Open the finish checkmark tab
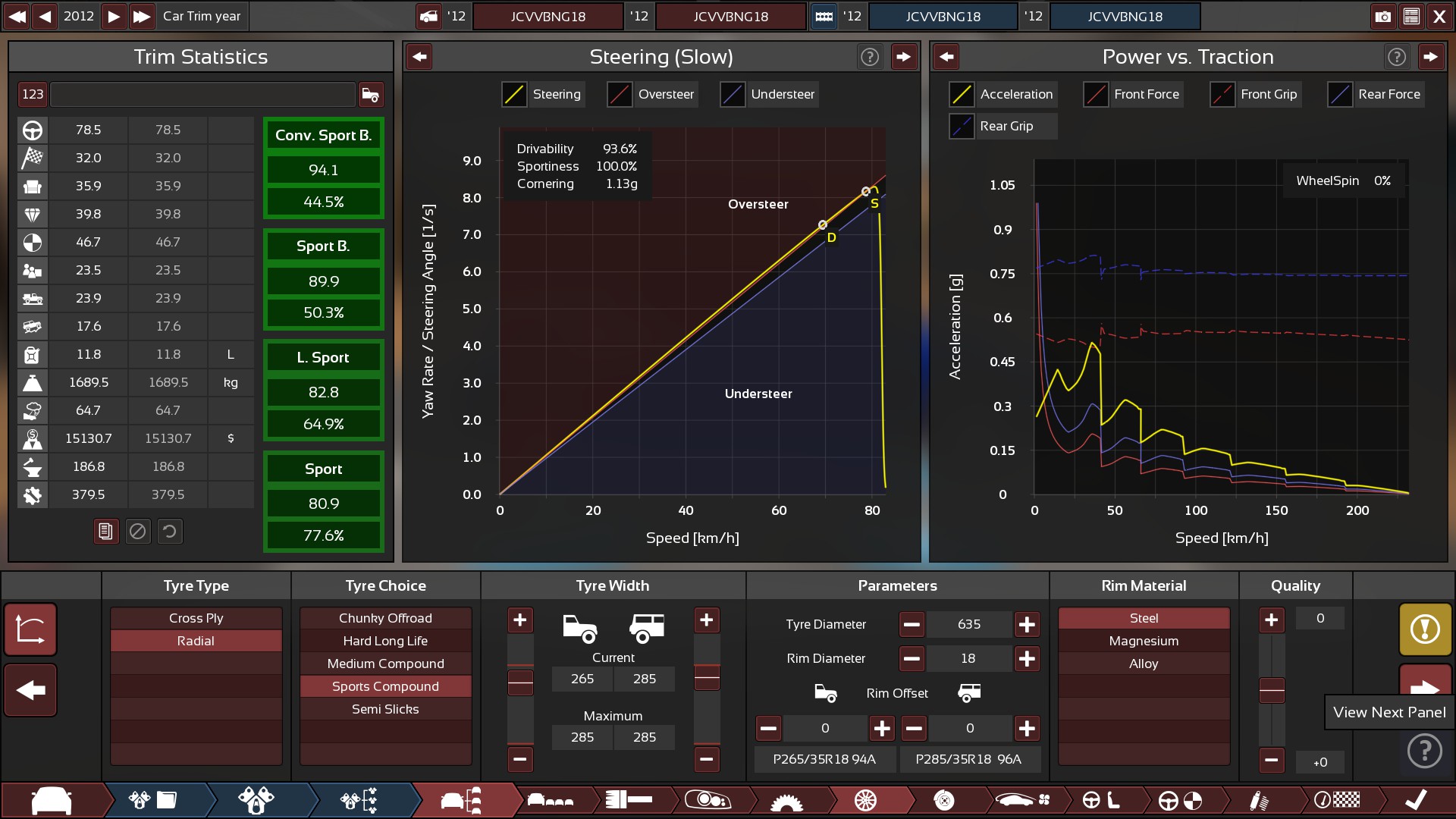This screenshot has width=1456, height=819. [1415, 800]
